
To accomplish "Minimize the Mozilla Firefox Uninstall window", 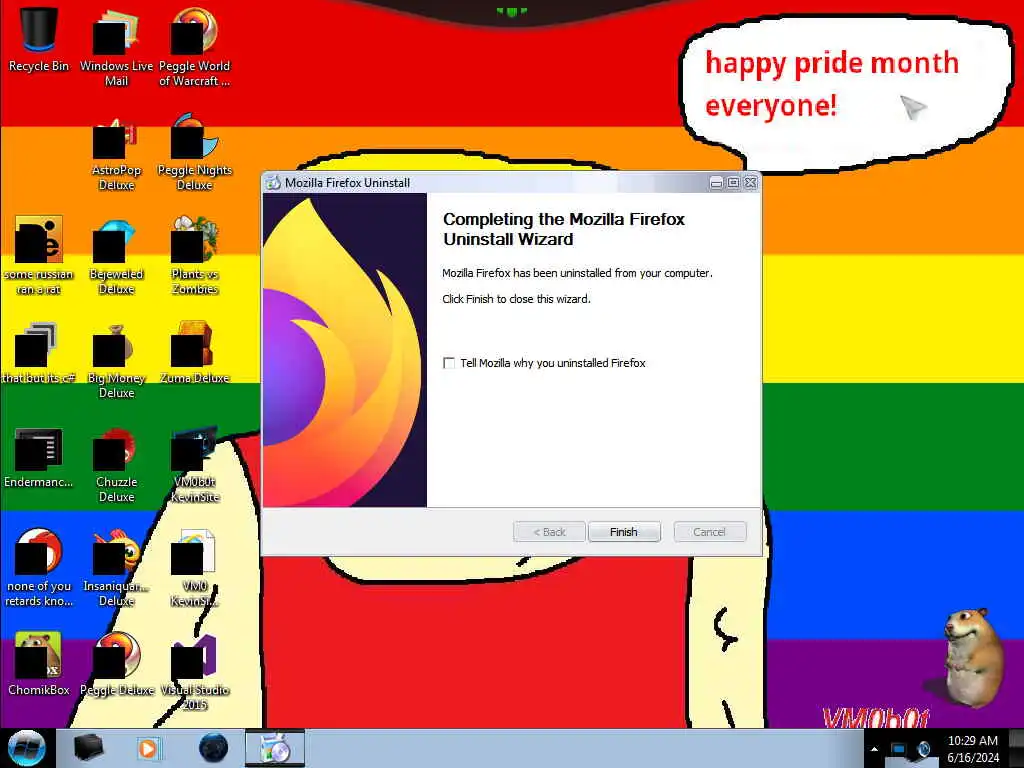I will 716,183.
